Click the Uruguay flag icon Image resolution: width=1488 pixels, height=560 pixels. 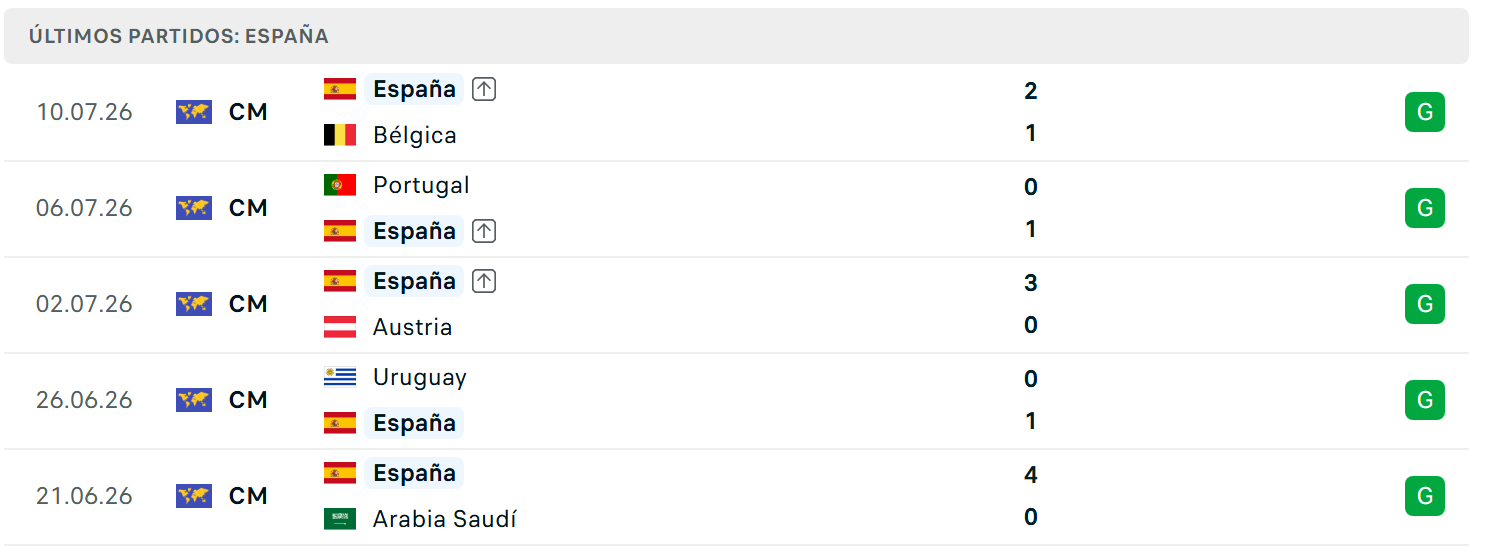click(340, 377)
